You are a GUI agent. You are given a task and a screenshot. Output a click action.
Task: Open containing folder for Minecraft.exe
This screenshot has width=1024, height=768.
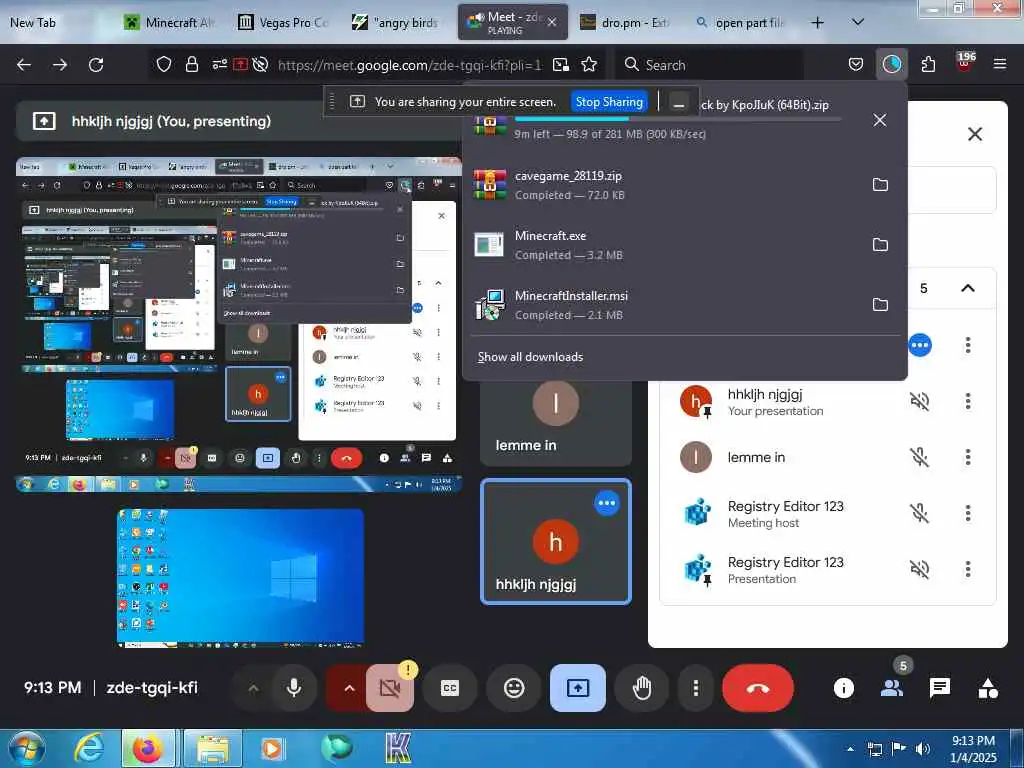coord(880,244)
